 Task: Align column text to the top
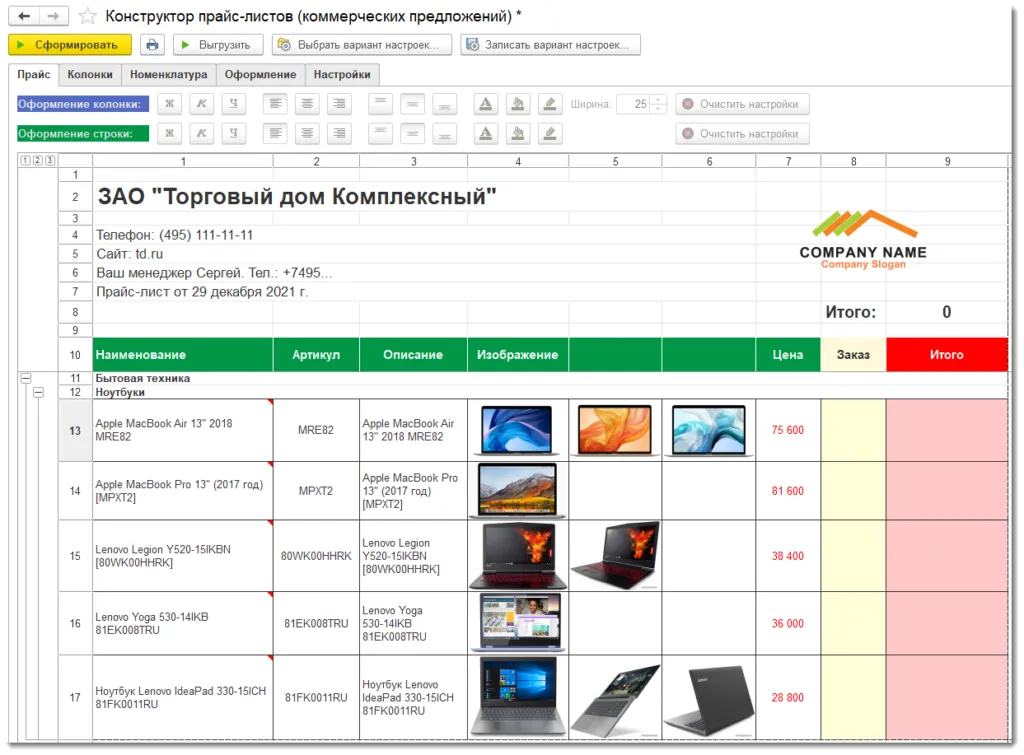point(380,104)
